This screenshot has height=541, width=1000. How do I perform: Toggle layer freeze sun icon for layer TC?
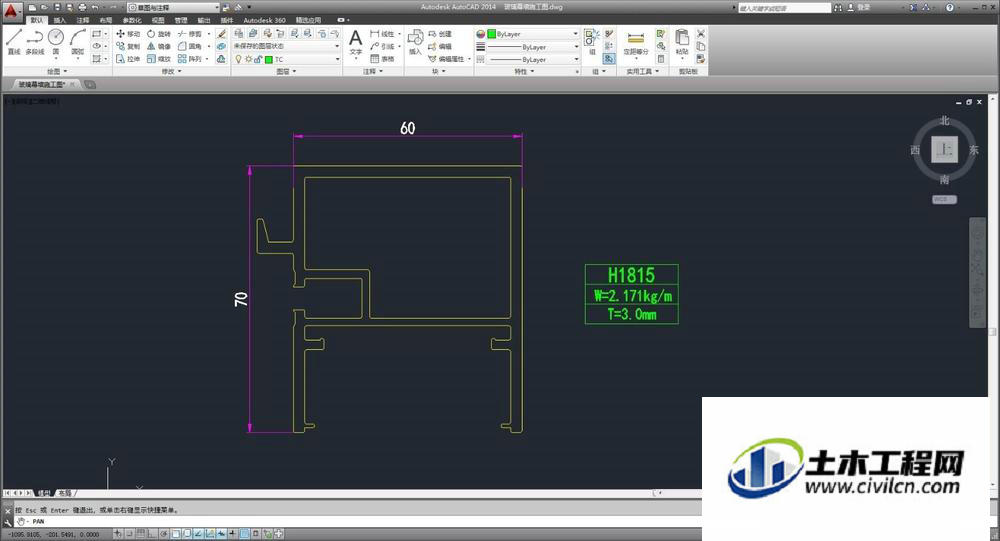point(248,59)
